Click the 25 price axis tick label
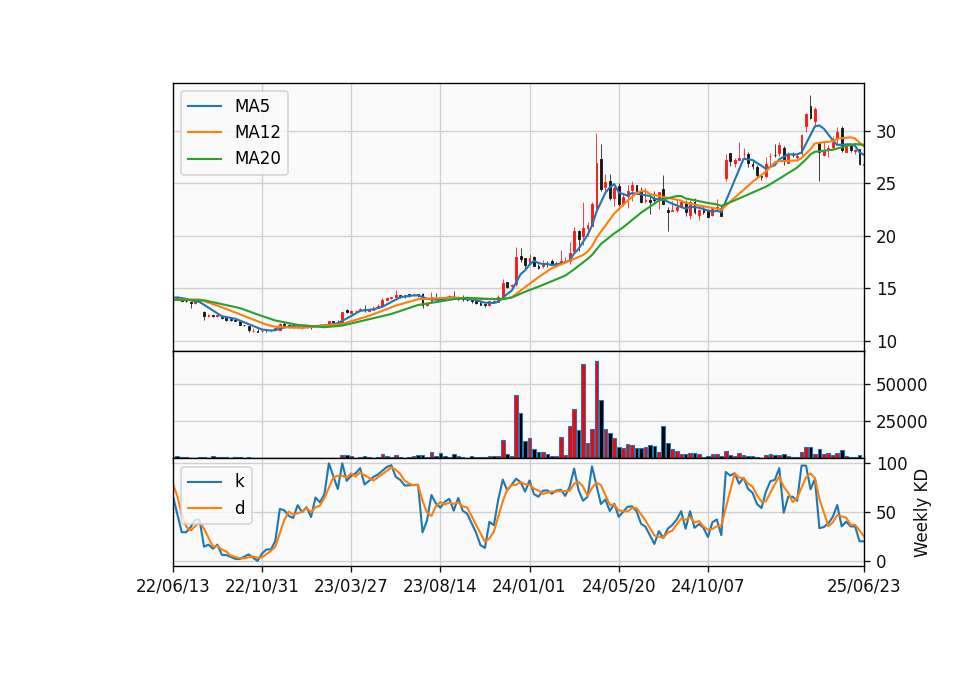The width and height of the screenshot is (960, 690). tap(886, 184)
